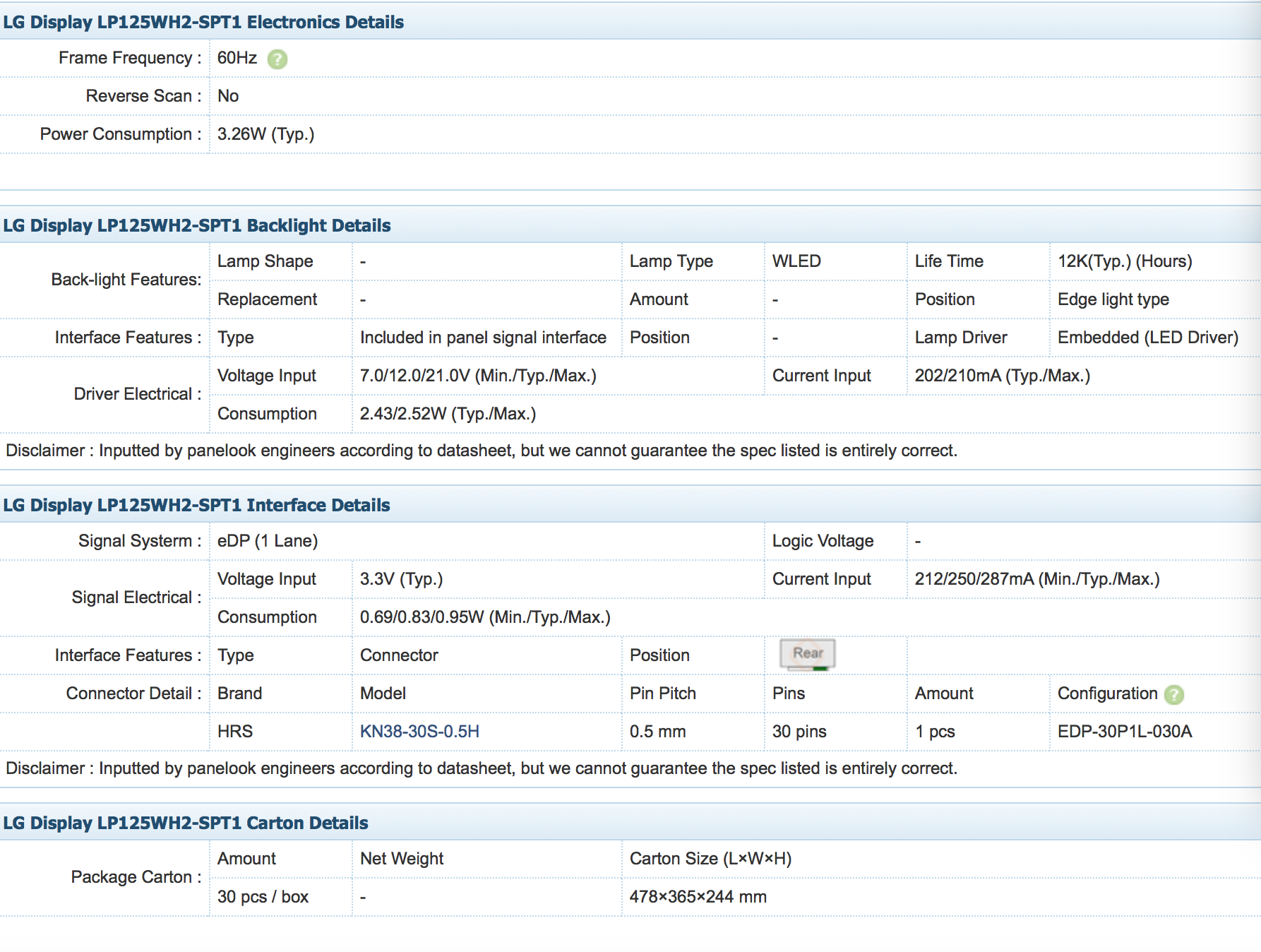
Task: Click the Package Carton label
Action: point(136,877)
